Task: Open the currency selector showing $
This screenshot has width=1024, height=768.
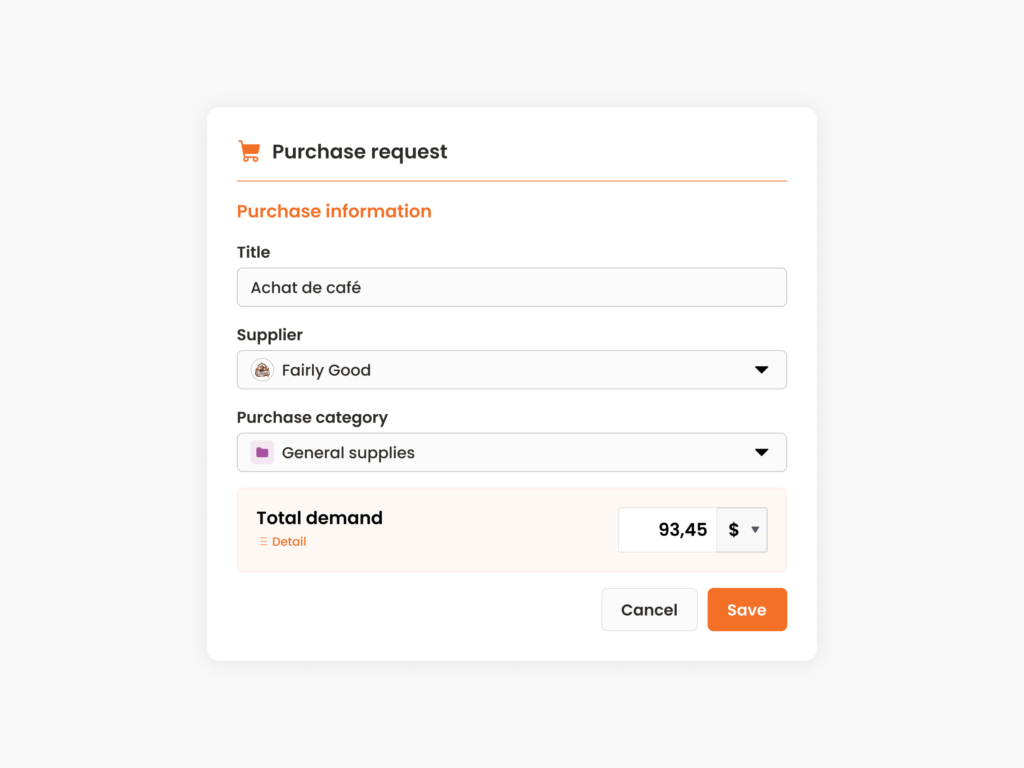Action: click(x=742, y=529)
